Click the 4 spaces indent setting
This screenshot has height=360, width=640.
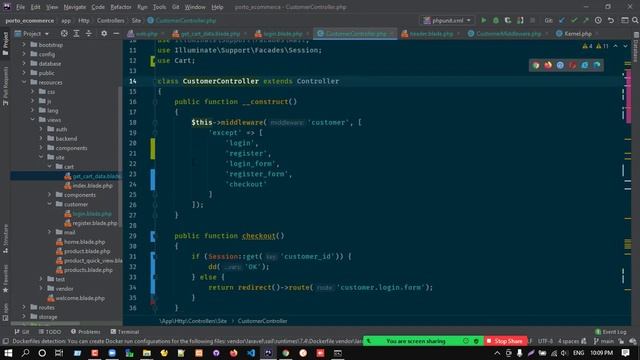point(569,341)
